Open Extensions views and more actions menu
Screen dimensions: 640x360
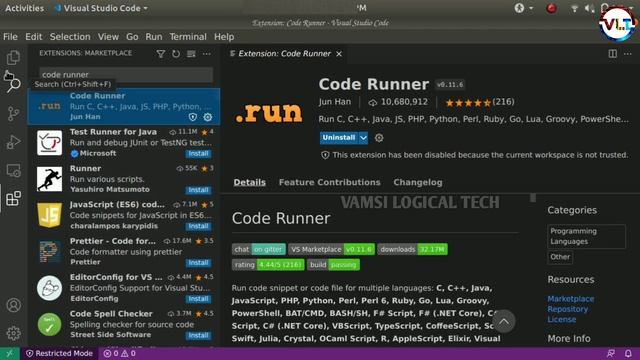(x=207, y=53)
